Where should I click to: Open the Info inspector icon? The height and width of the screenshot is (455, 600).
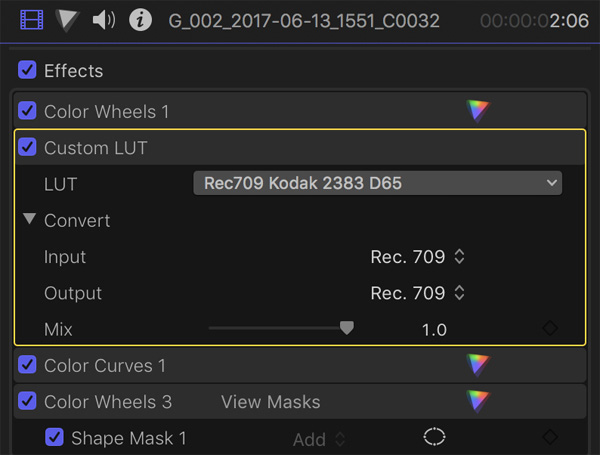pyautogui.click(x=140, y=20)
